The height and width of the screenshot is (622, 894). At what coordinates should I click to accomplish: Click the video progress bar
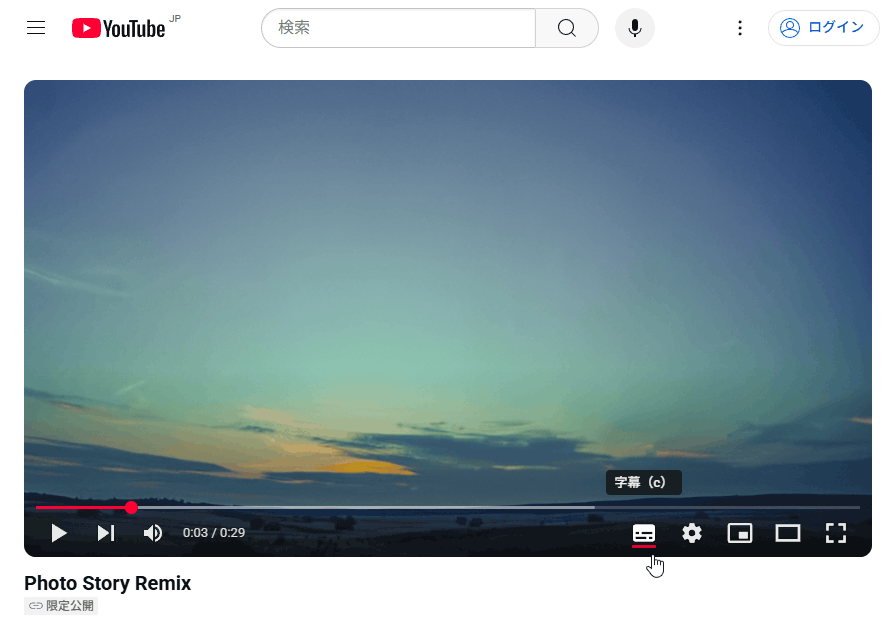tap(448, 507)
